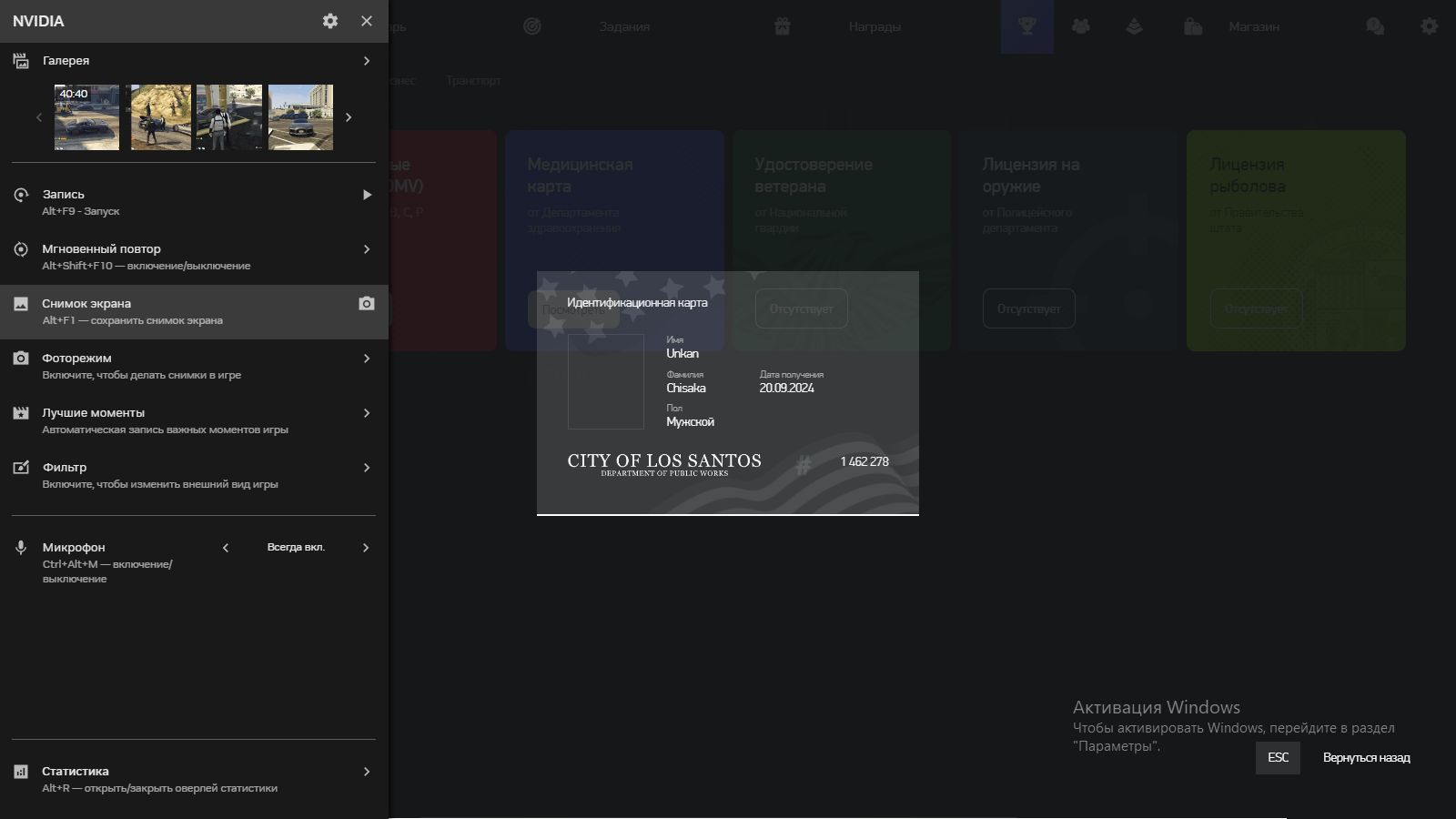Open game settings gear in top-right corner
1456x819 pixels.
tap(1430, 26)
